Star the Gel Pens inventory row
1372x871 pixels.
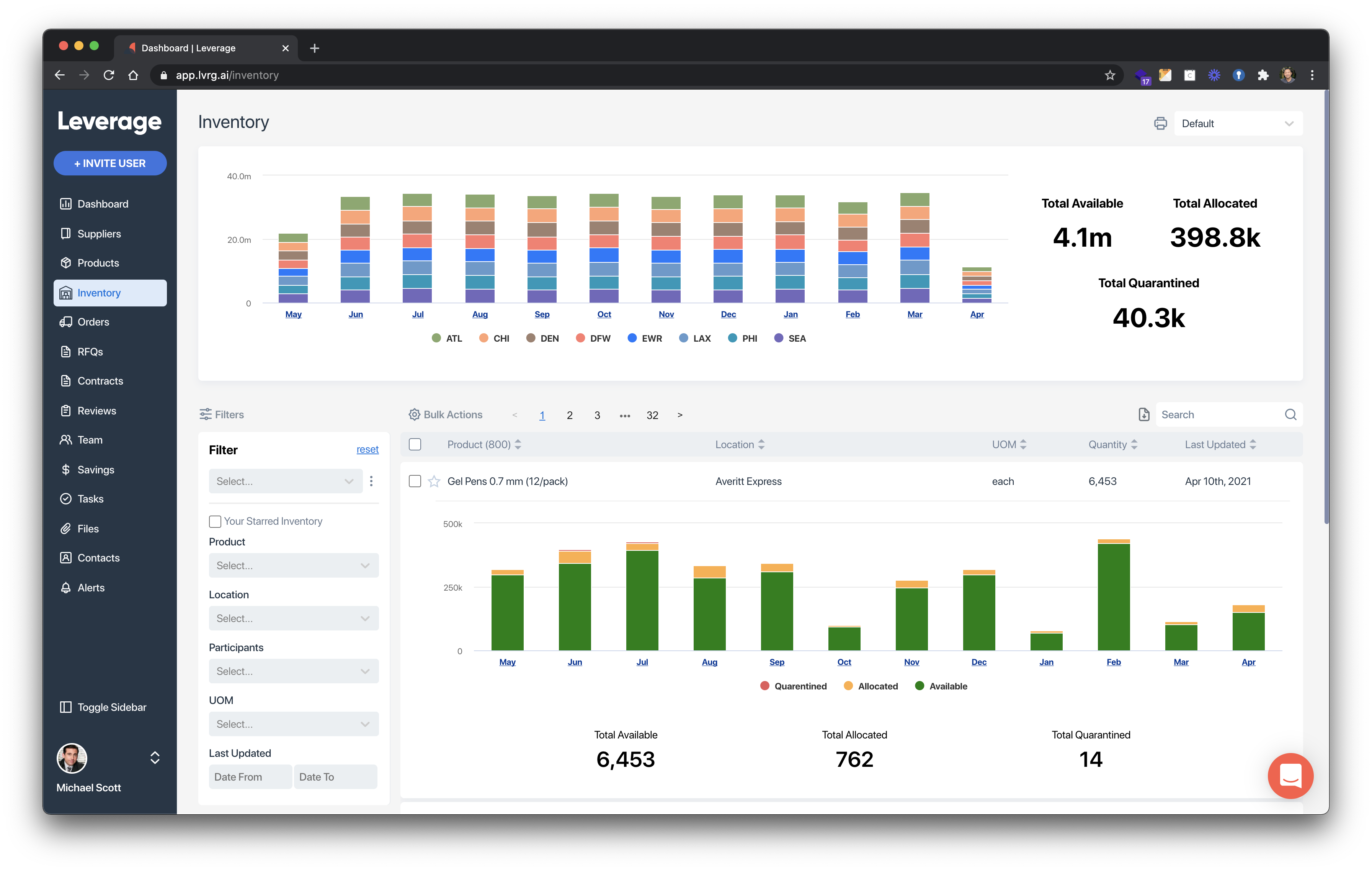[x=434, y=481]
